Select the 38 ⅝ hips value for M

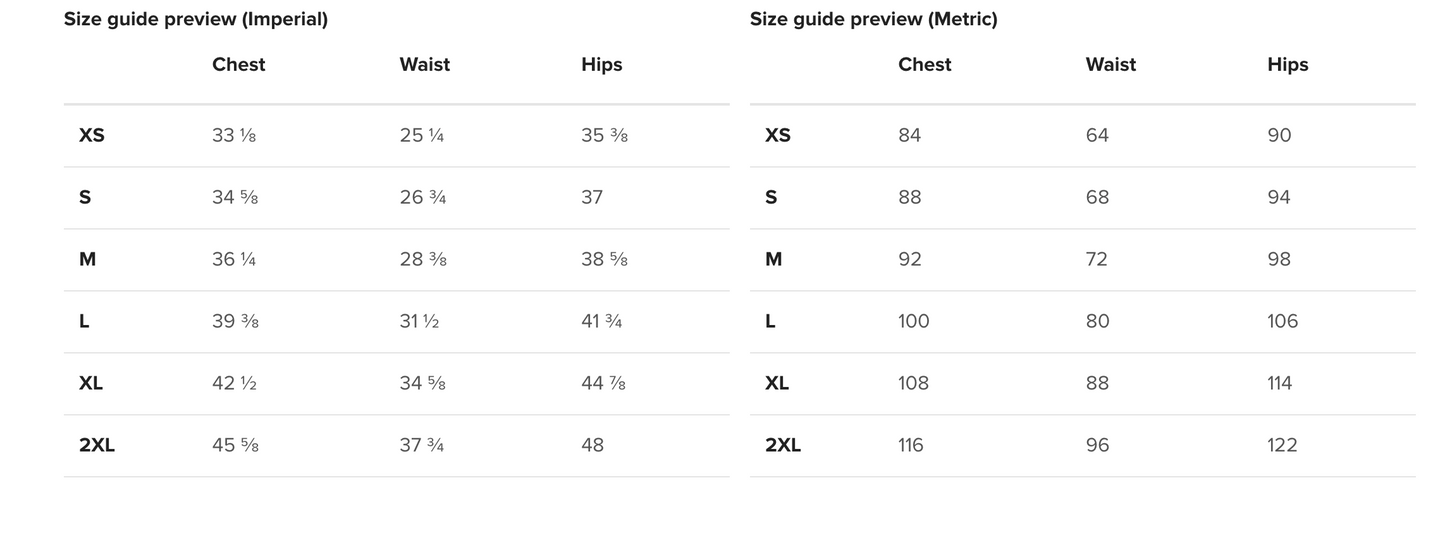[604, 259]
